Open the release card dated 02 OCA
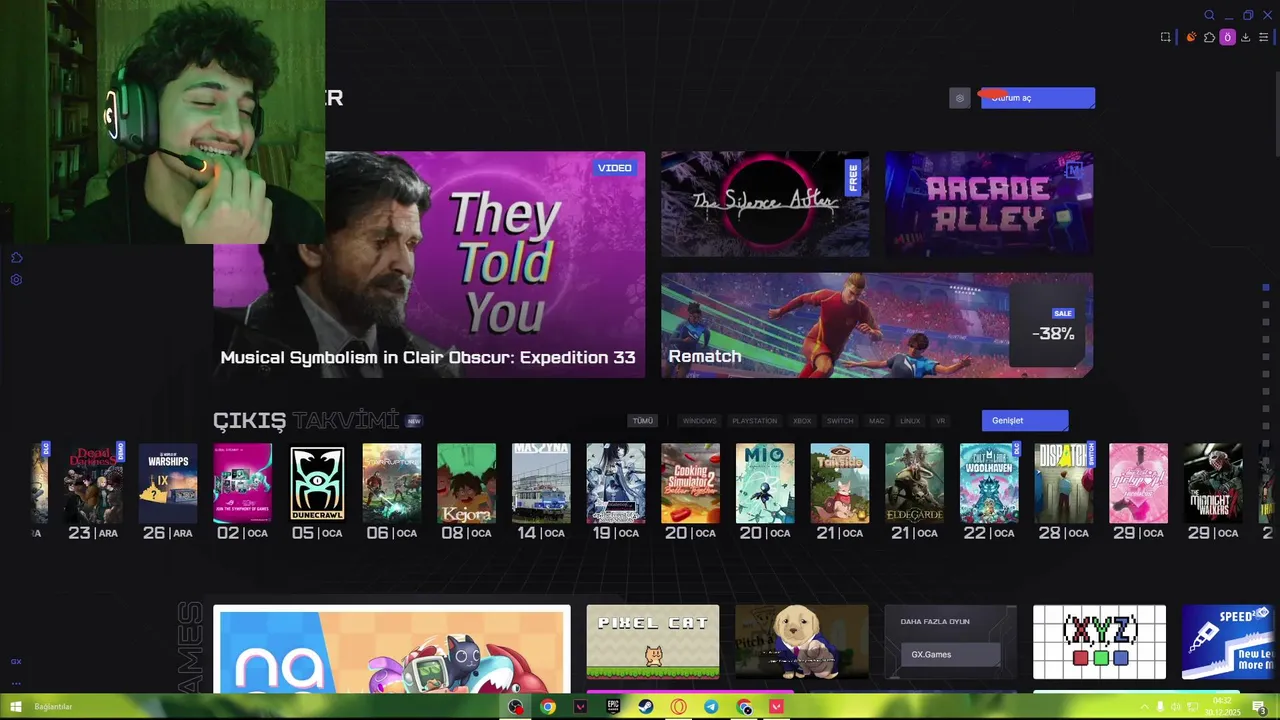 242,483
